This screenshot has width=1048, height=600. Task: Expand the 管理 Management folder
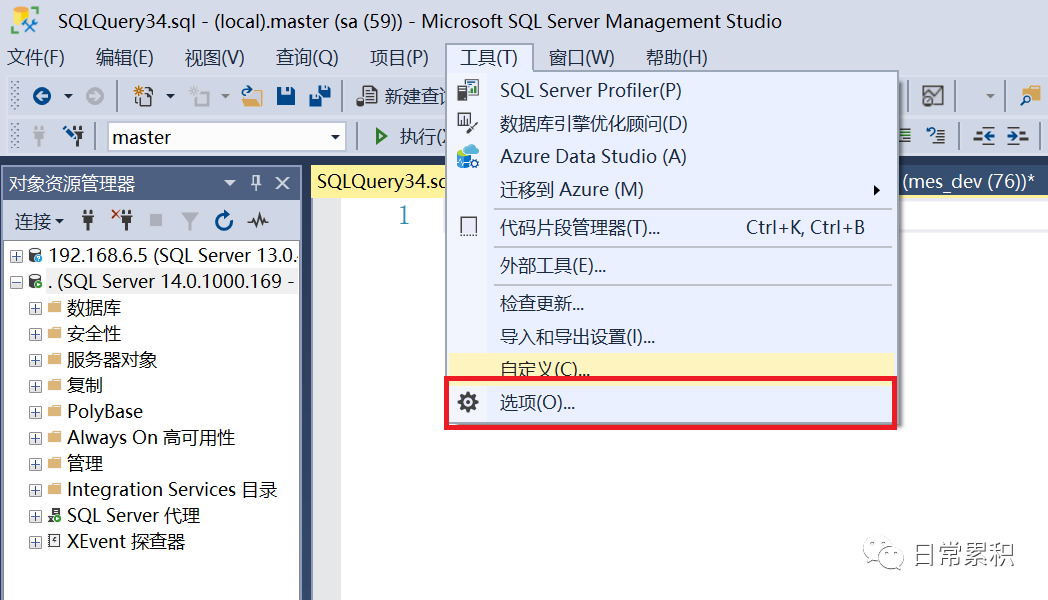tap(35, 464)
